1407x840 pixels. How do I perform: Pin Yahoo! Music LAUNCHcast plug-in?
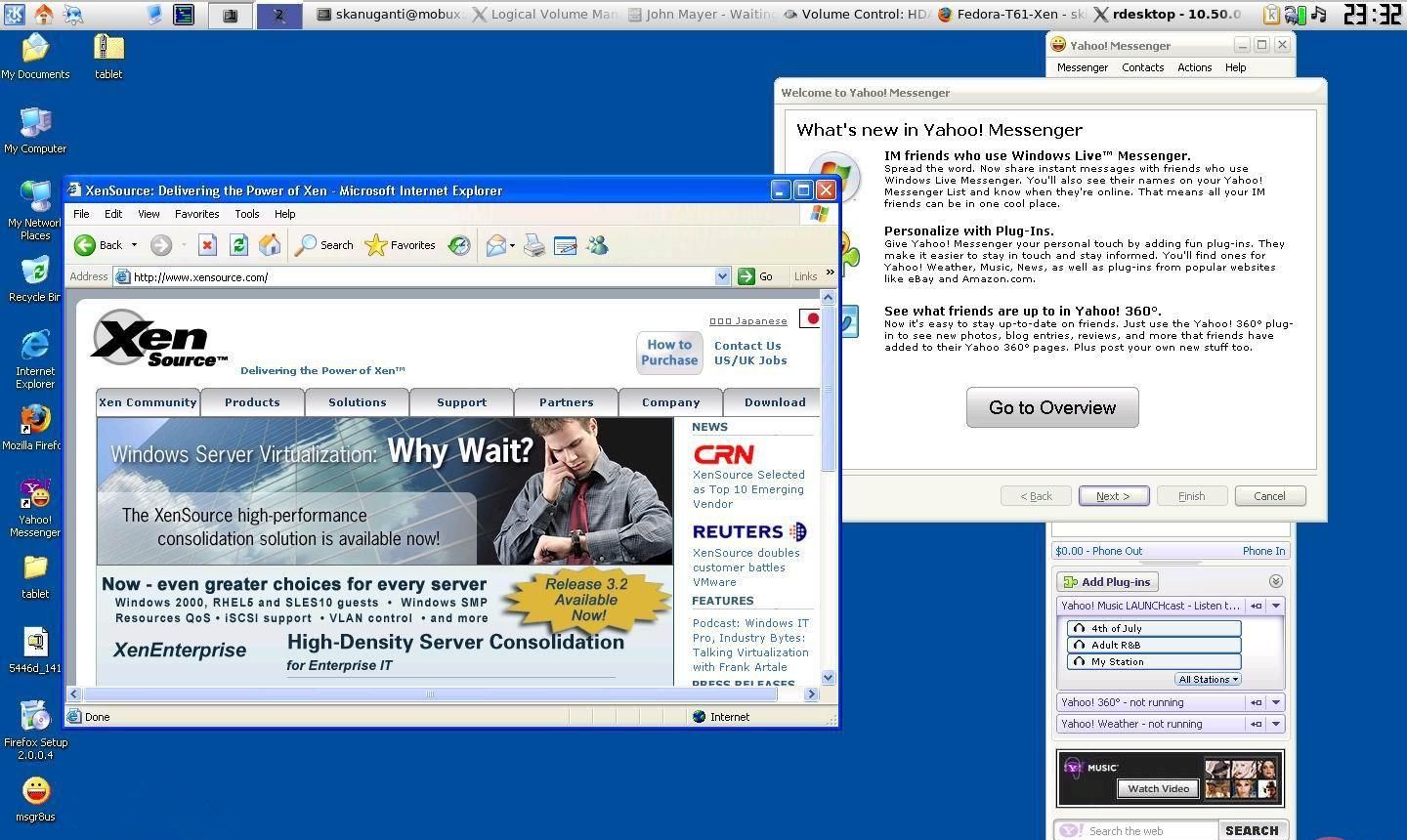tap(1257, 606)
